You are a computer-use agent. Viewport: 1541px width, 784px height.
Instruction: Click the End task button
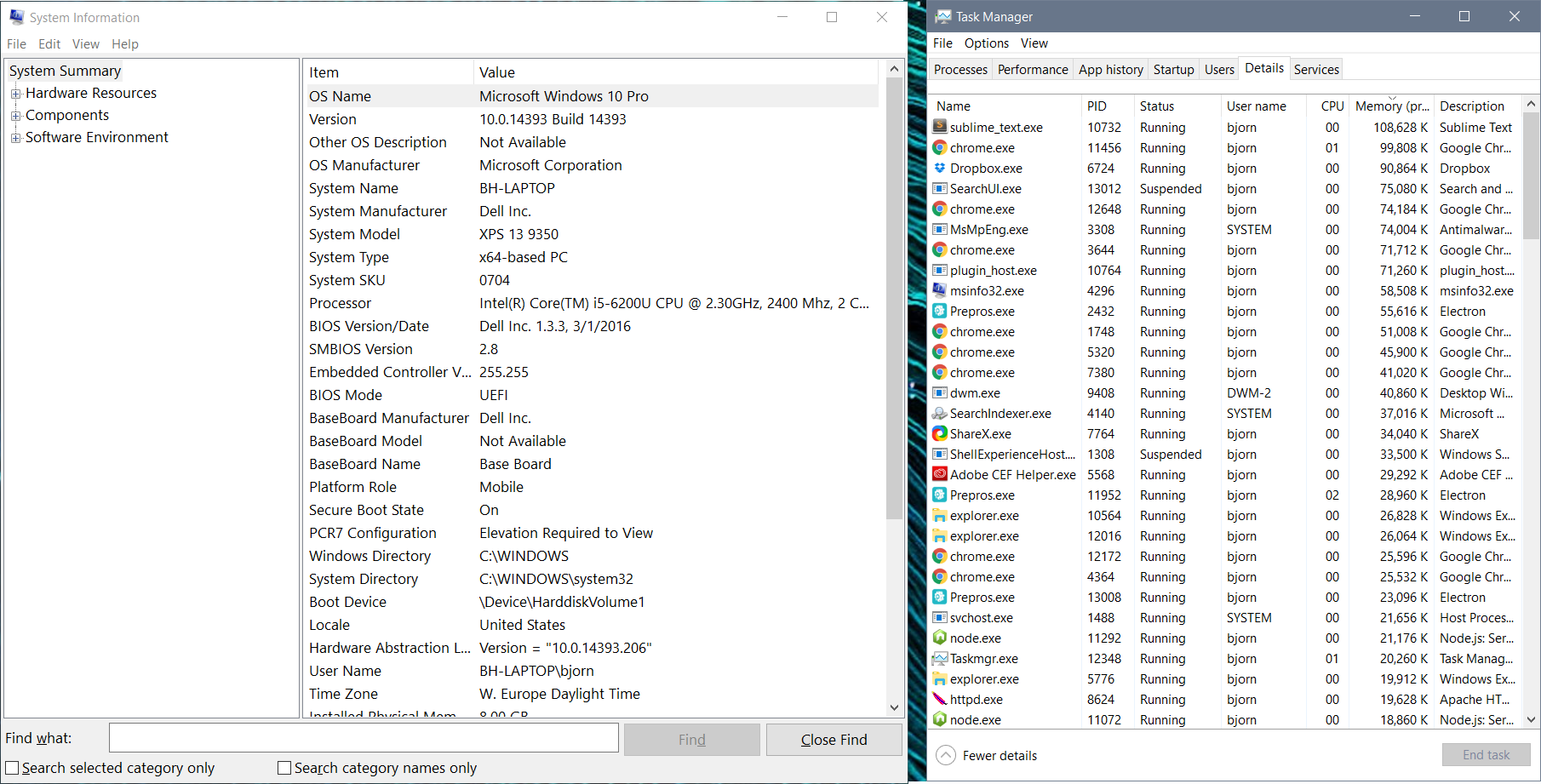[x=1487, y=755]
